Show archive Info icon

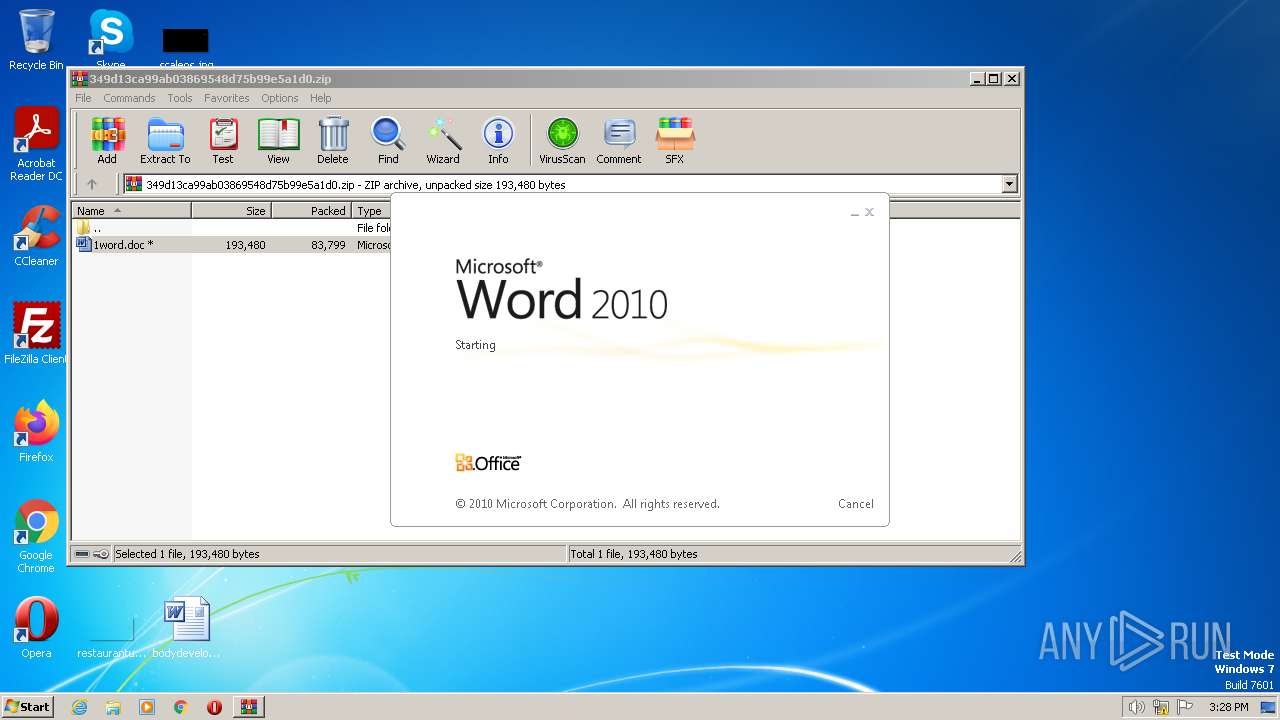tap(498, 140)
